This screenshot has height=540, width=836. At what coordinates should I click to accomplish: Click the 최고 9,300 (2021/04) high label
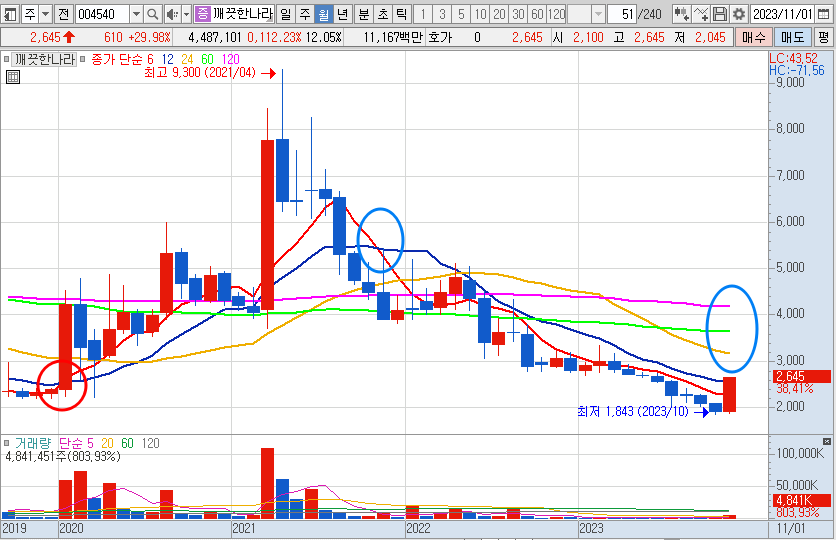click(200, 72)
